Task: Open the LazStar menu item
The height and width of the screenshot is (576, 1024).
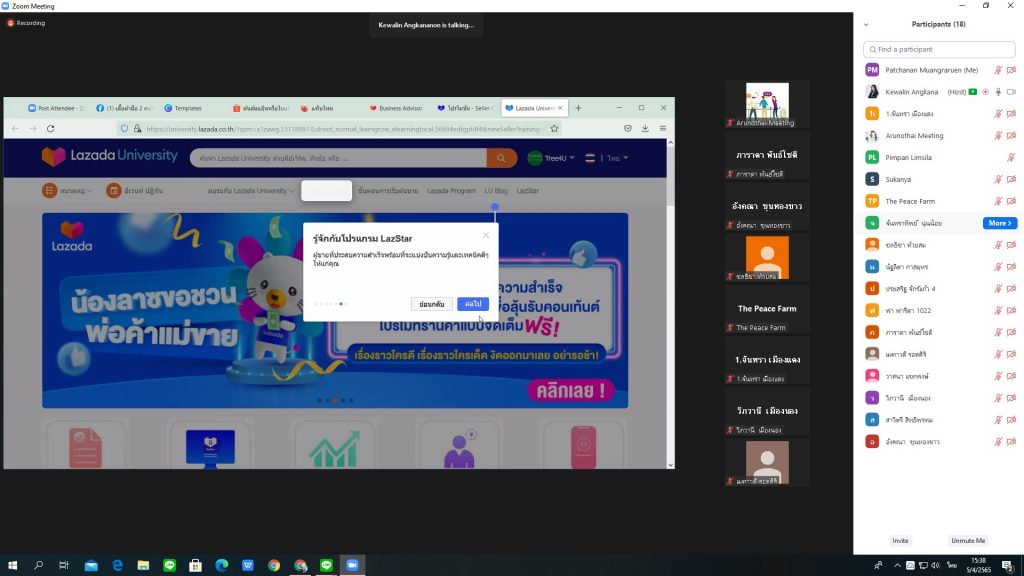Action: (528, 191)
